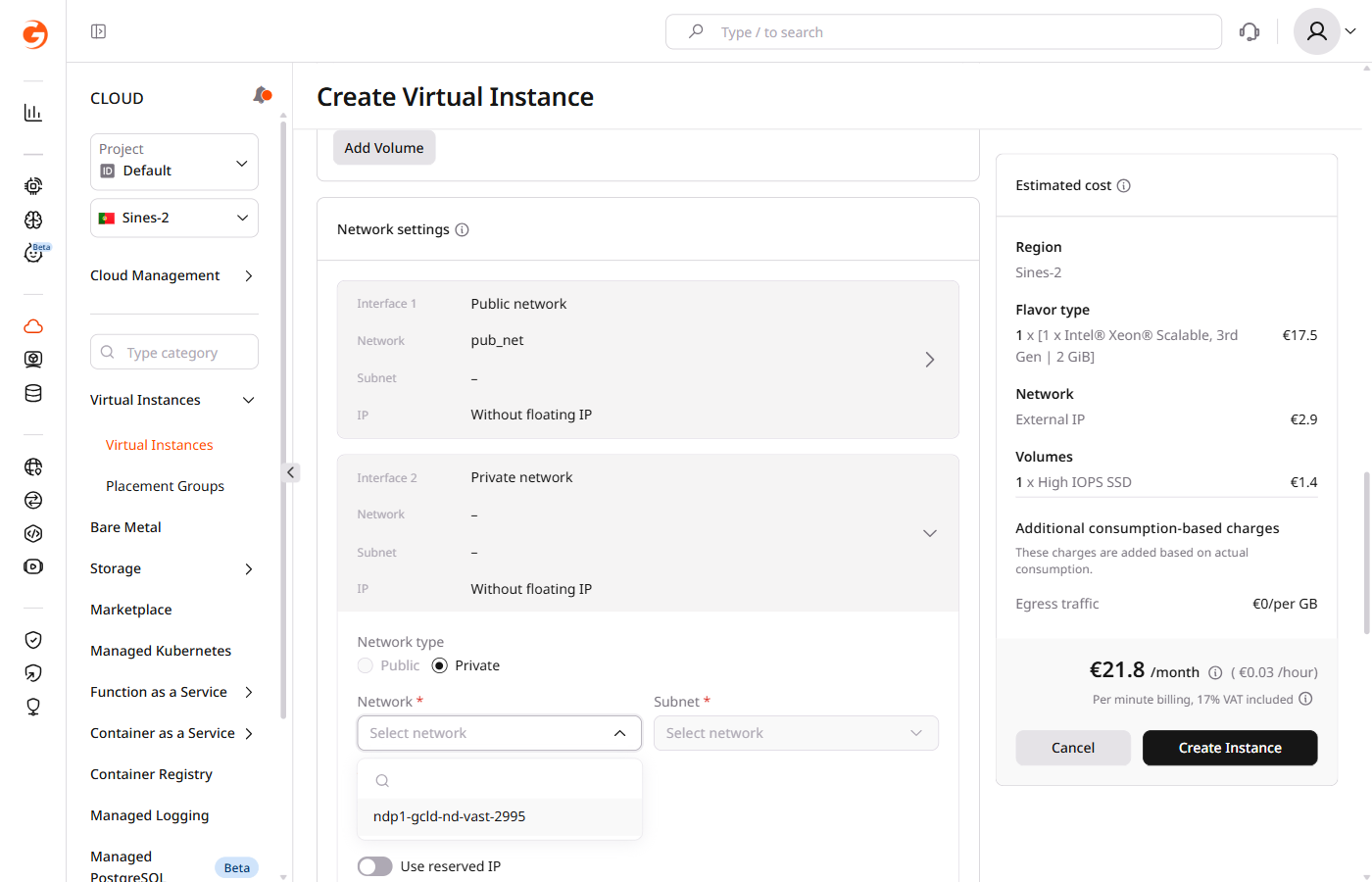Expand Interface 1 Public network chevron

coord(930,360)
